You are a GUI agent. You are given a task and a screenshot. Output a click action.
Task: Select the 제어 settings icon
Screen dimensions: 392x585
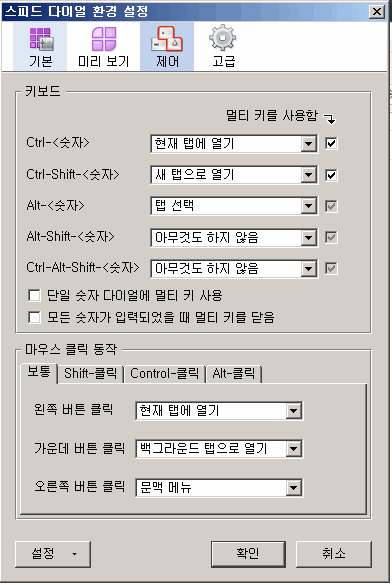[x=167, y=47]
